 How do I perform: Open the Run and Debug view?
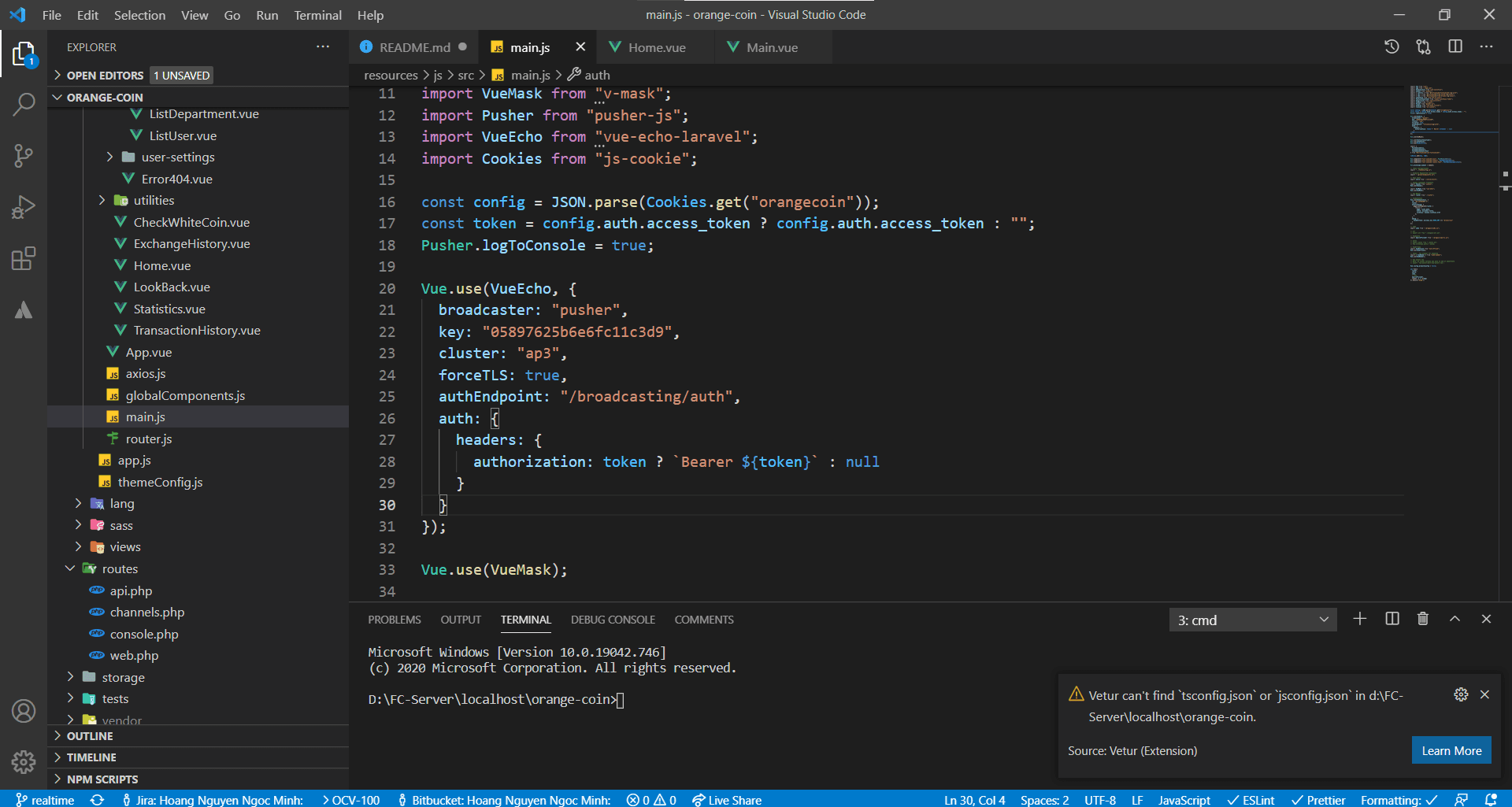[24, 207]
